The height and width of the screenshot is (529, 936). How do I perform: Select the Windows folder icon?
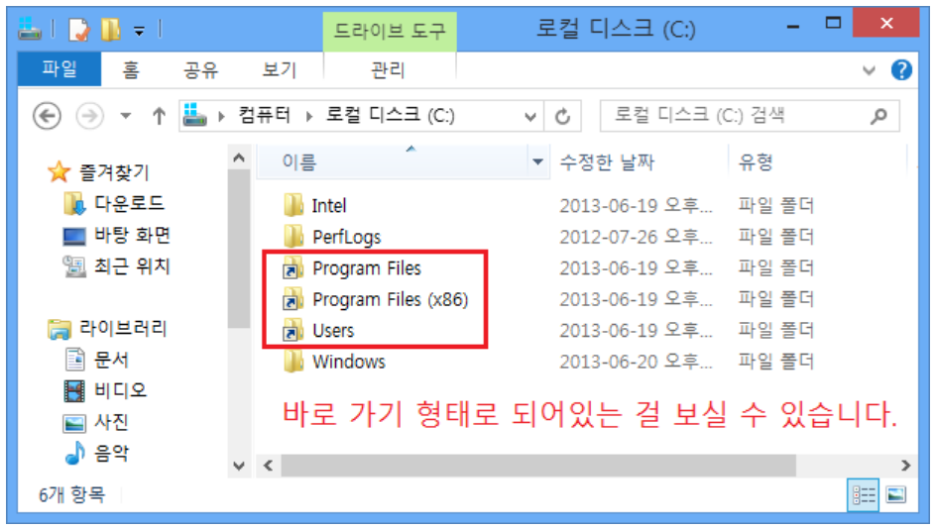click(293, 361)
